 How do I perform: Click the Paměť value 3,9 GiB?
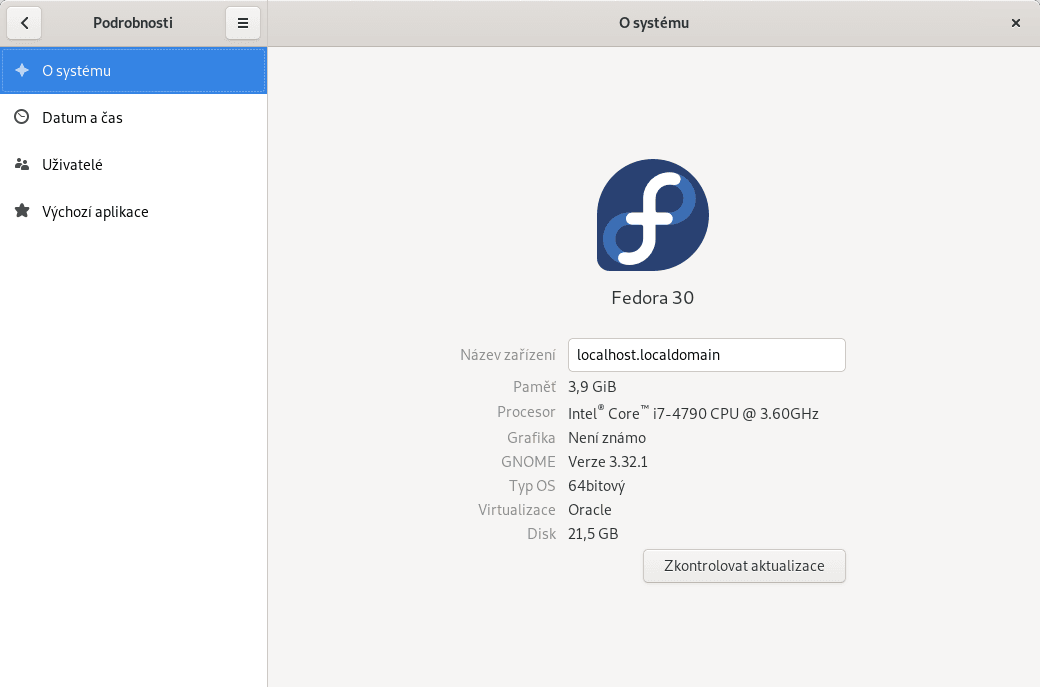591,386
